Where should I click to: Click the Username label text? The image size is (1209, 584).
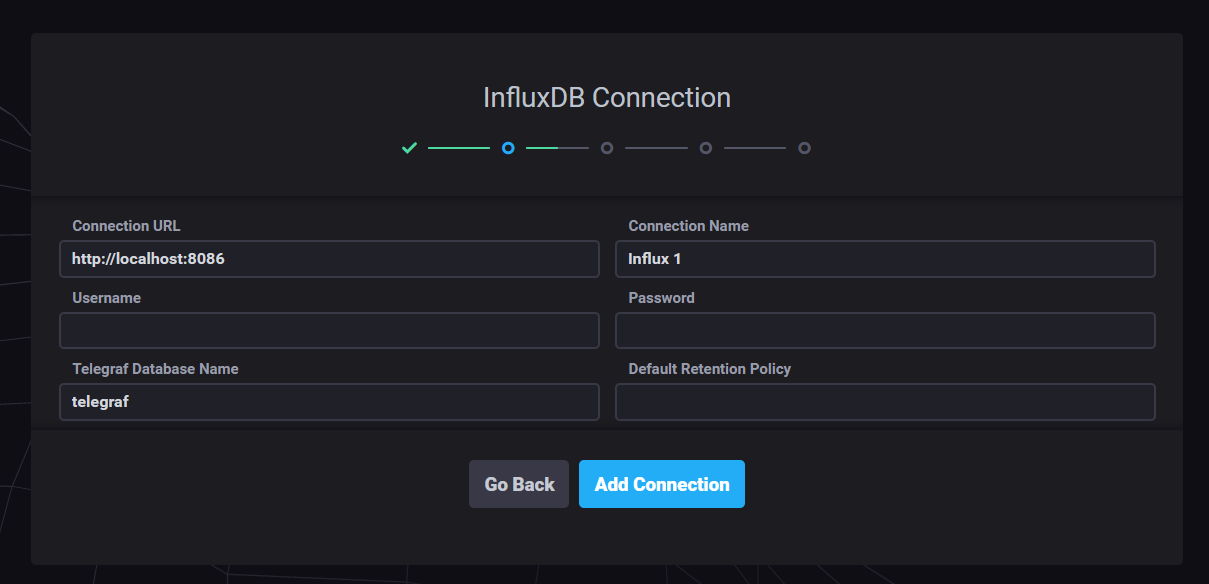[106, 298]
